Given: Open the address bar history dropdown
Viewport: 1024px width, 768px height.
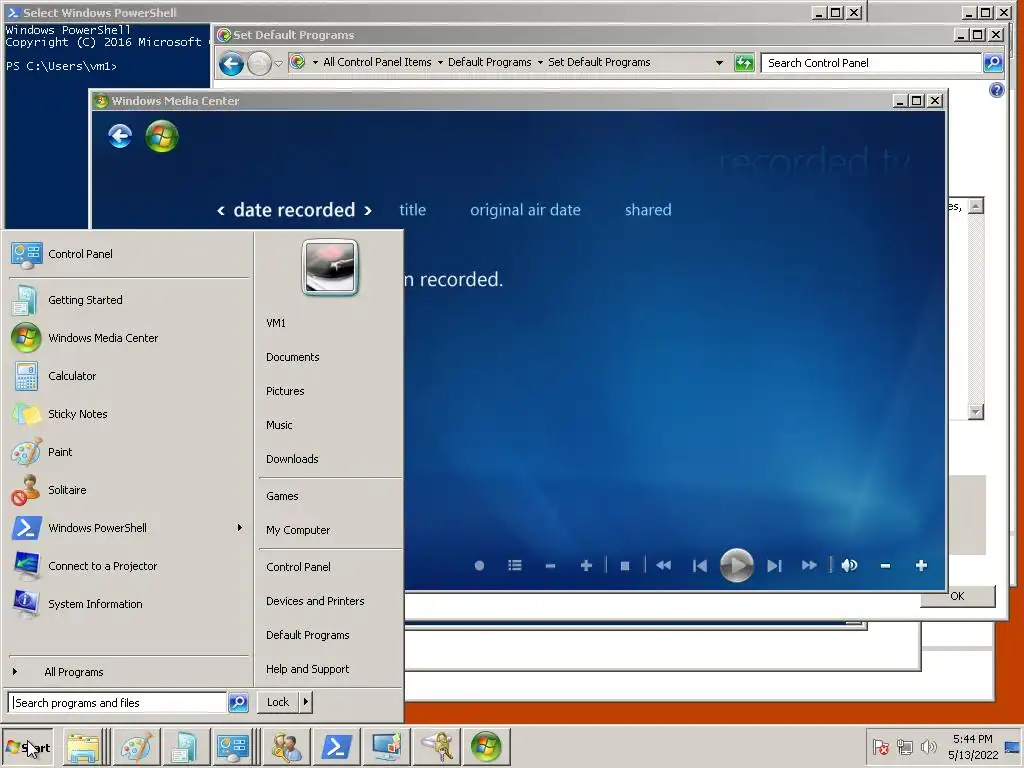Looking at the screenshot, I should coord(719,63).
